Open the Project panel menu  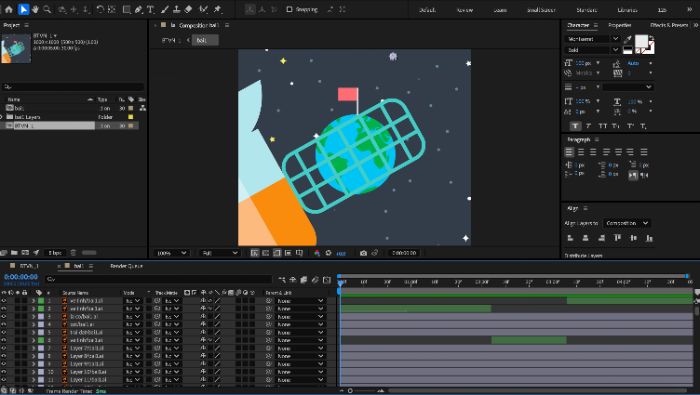pyautogui.click(x=26, y=25)
